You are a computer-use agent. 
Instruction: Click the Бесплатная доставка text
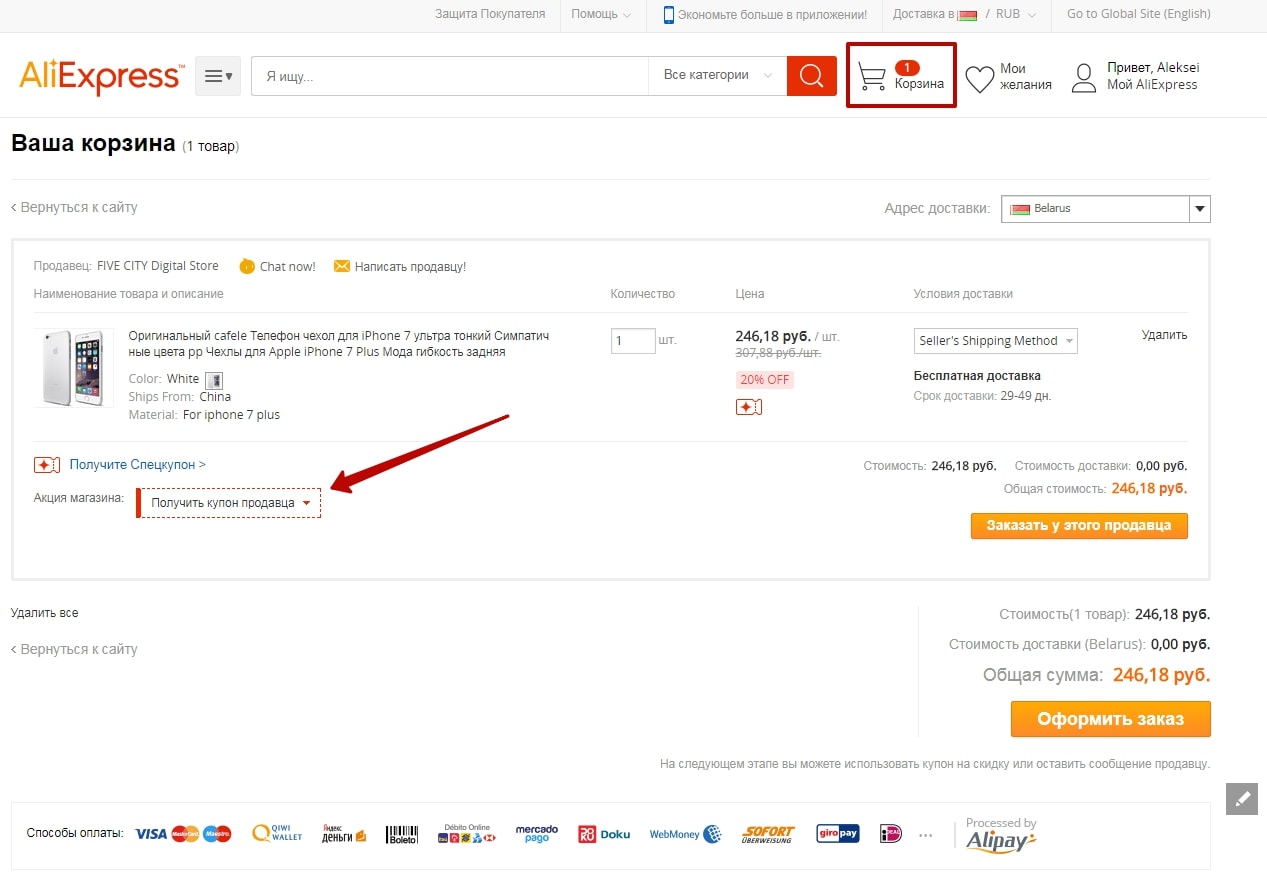(x=977, y=376)
